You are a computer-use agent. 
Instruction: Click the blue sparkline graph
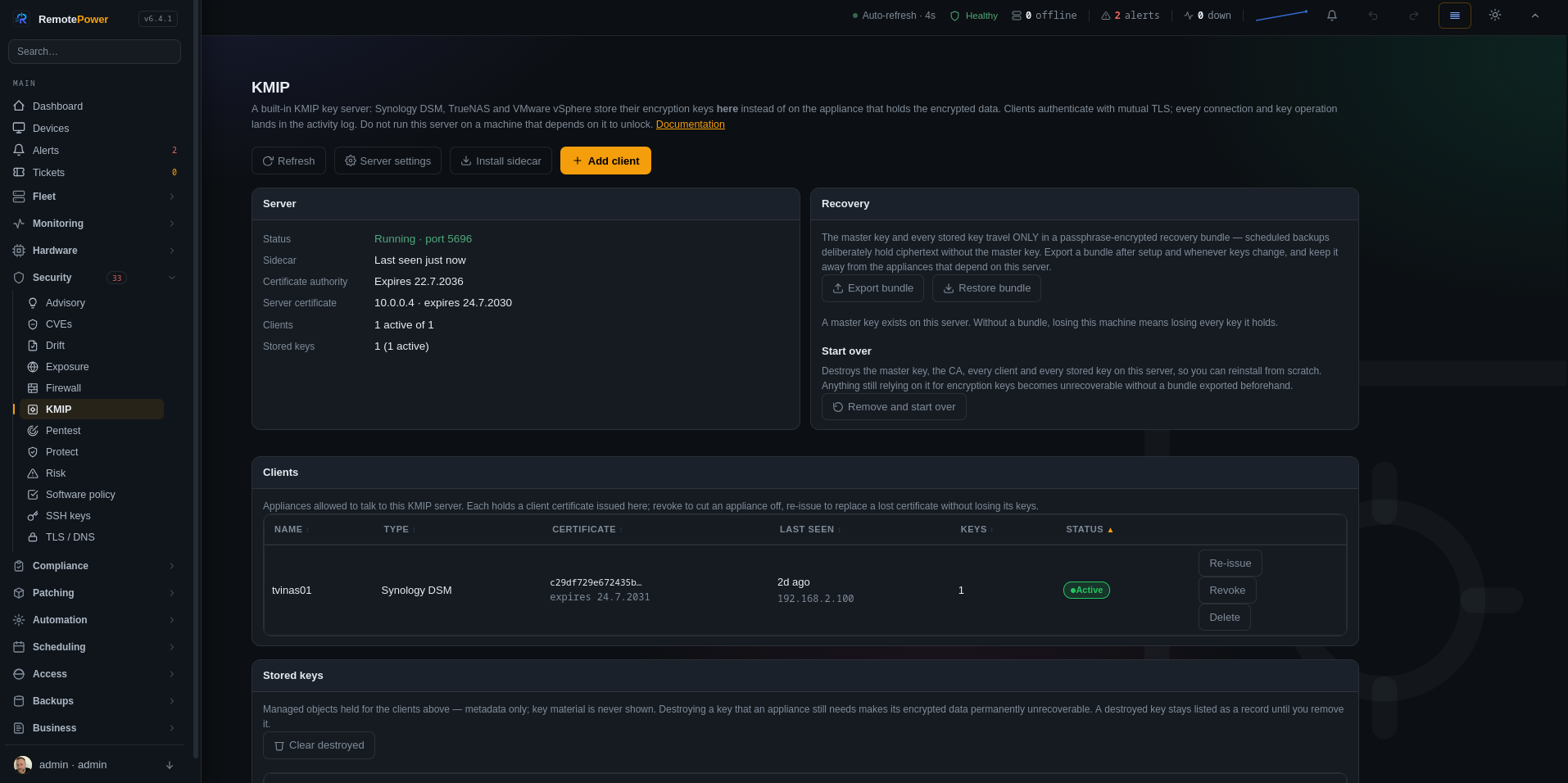(1281, 16)
